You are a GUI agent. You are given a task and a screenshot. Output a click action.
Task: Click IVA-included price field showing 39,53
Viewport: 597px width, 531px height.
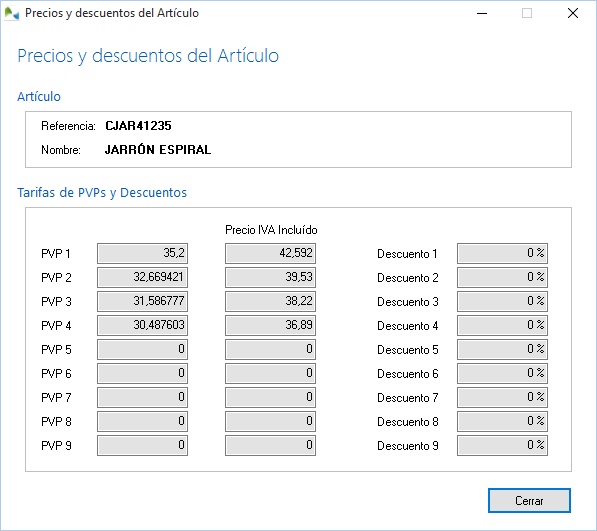tap(270, 277)
